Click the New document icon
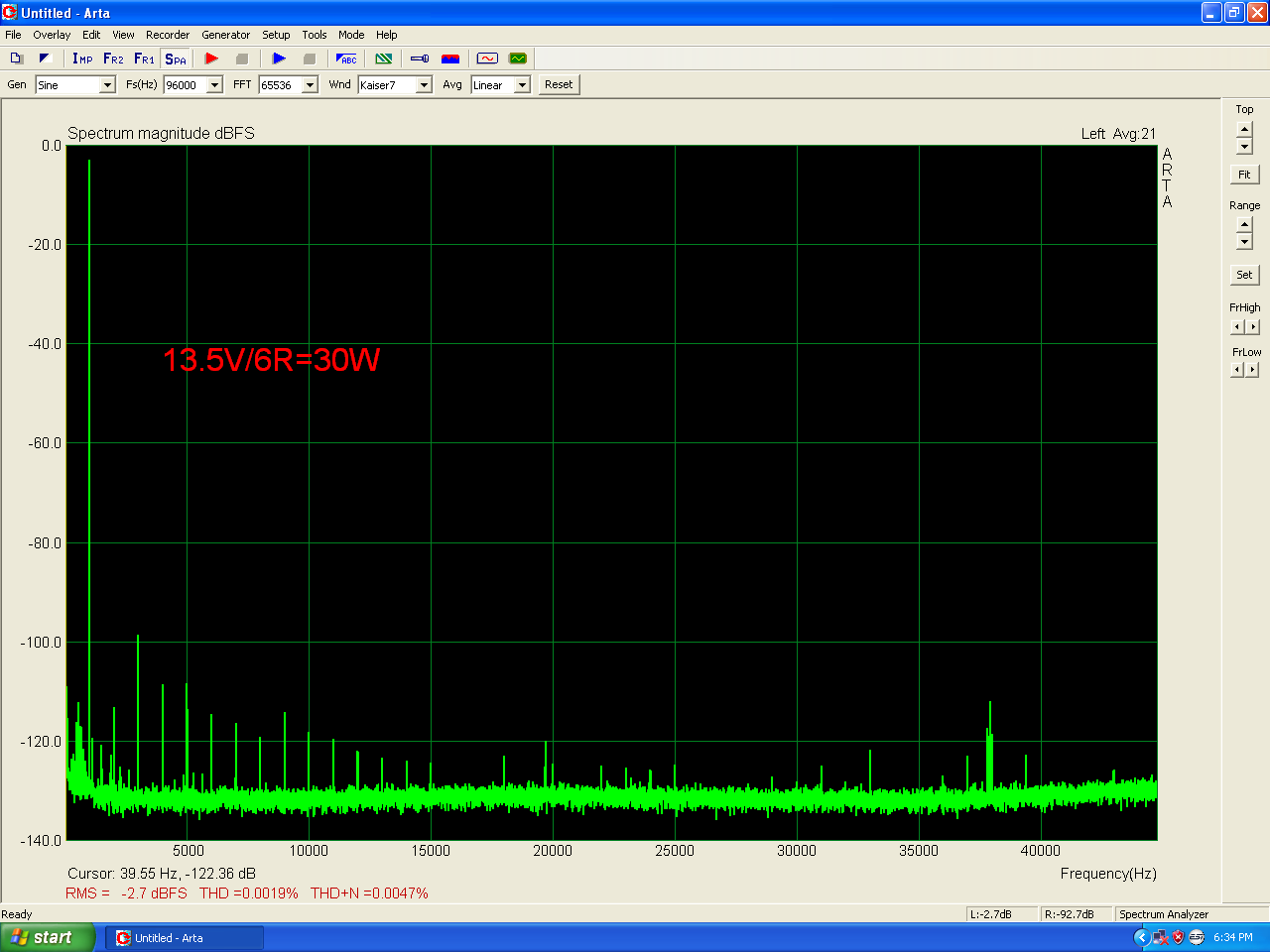1270x952 pixels. (16, 59)
